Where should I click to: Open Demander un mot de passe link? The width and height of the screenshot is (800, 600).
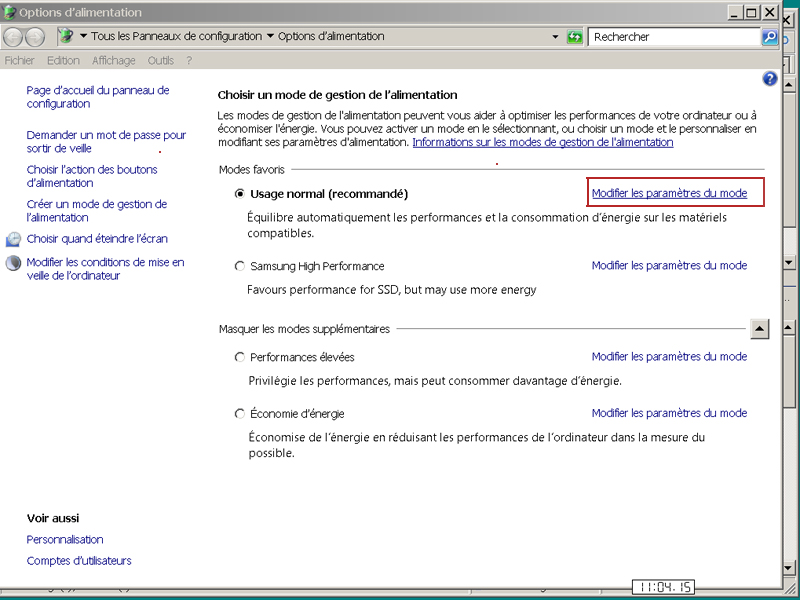[106, 142]
